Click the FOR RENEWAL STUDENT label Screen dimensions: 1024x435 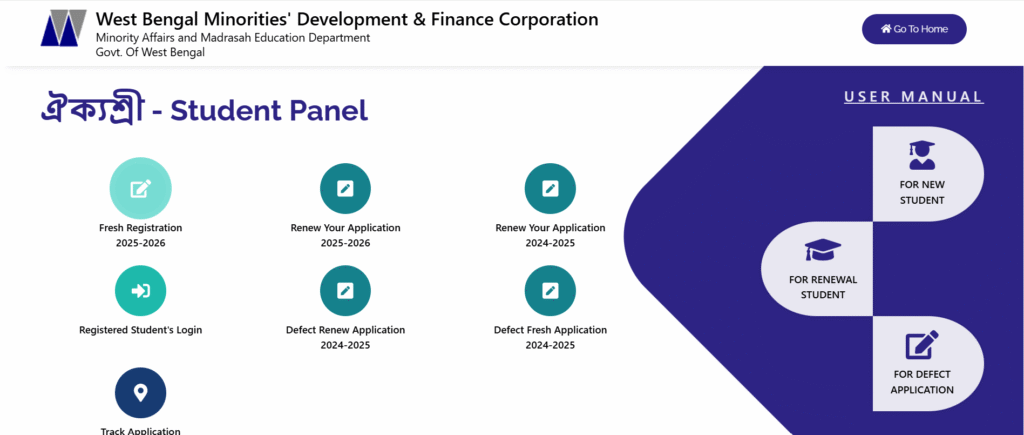click(x=823, y=287)
